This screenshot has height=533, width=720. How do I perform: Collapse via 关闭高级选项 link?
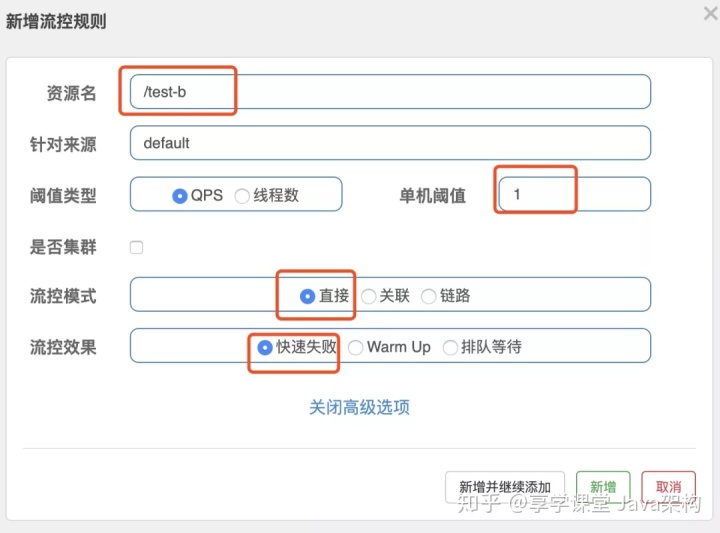click(x=360, y=407)
